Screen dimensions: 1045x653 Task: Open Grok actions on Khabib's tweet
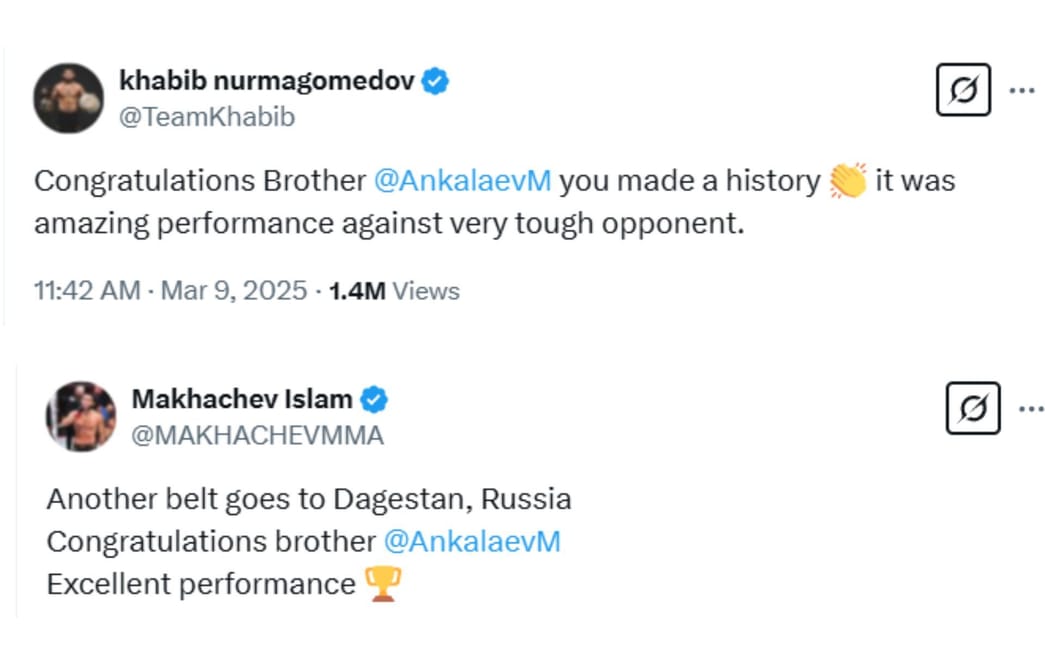tap(963, 90)
